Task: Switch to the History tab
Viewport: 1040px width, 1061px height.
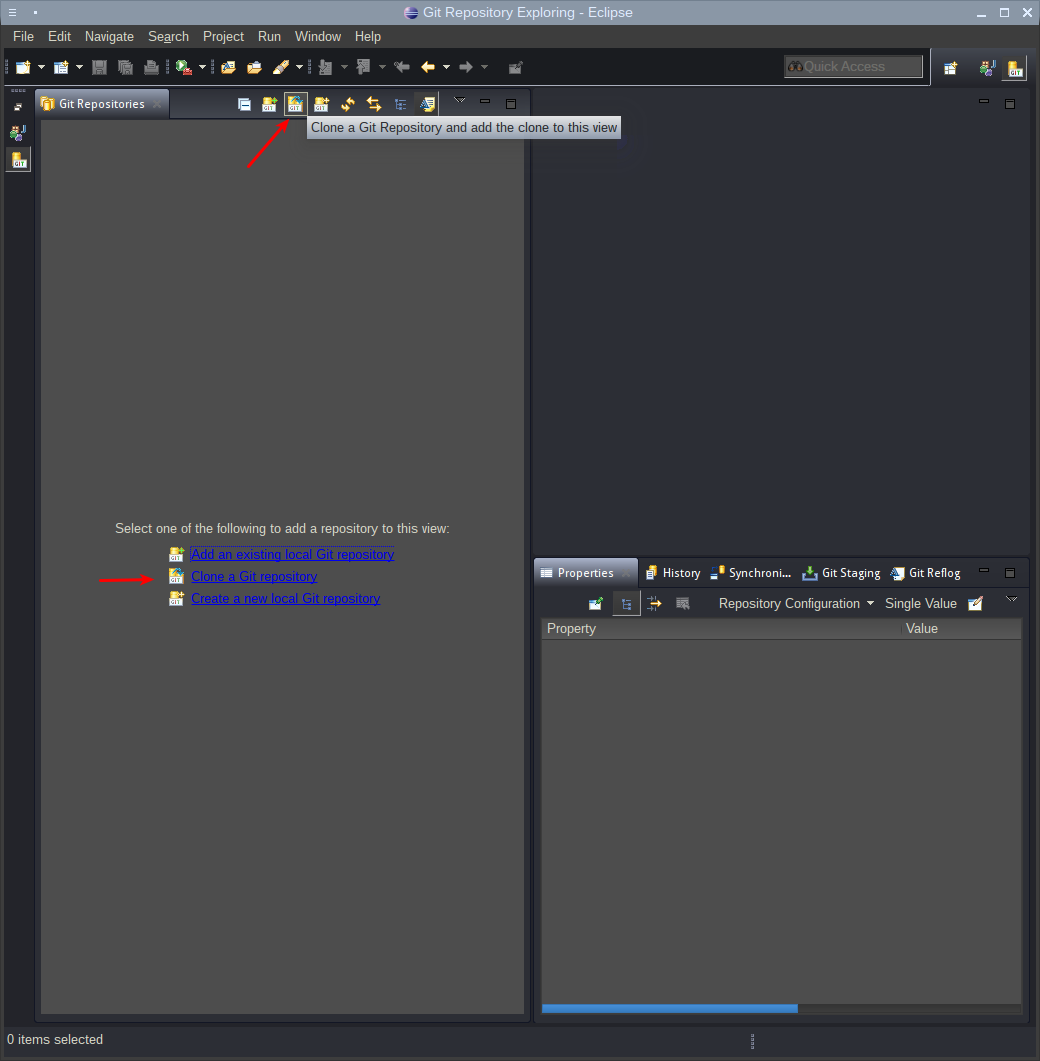Action: point(673,573)
